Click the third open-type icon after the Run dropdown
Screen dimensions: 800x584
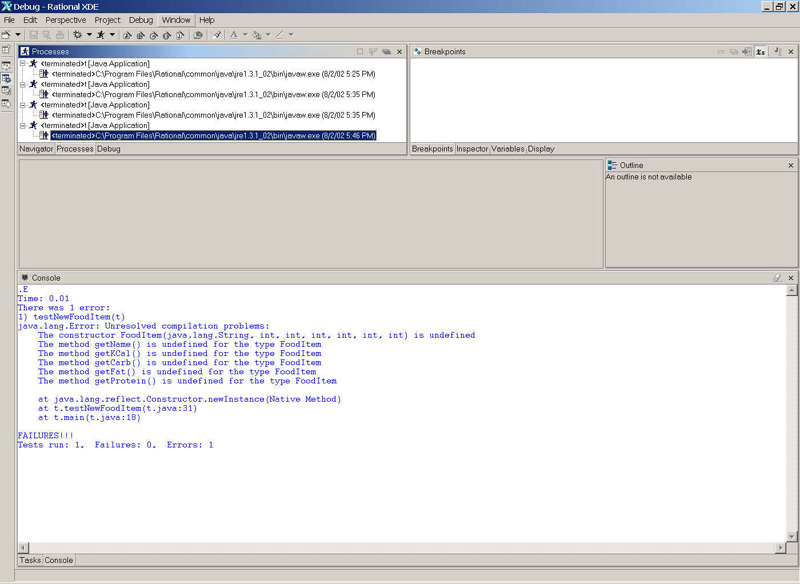[154, 35]
